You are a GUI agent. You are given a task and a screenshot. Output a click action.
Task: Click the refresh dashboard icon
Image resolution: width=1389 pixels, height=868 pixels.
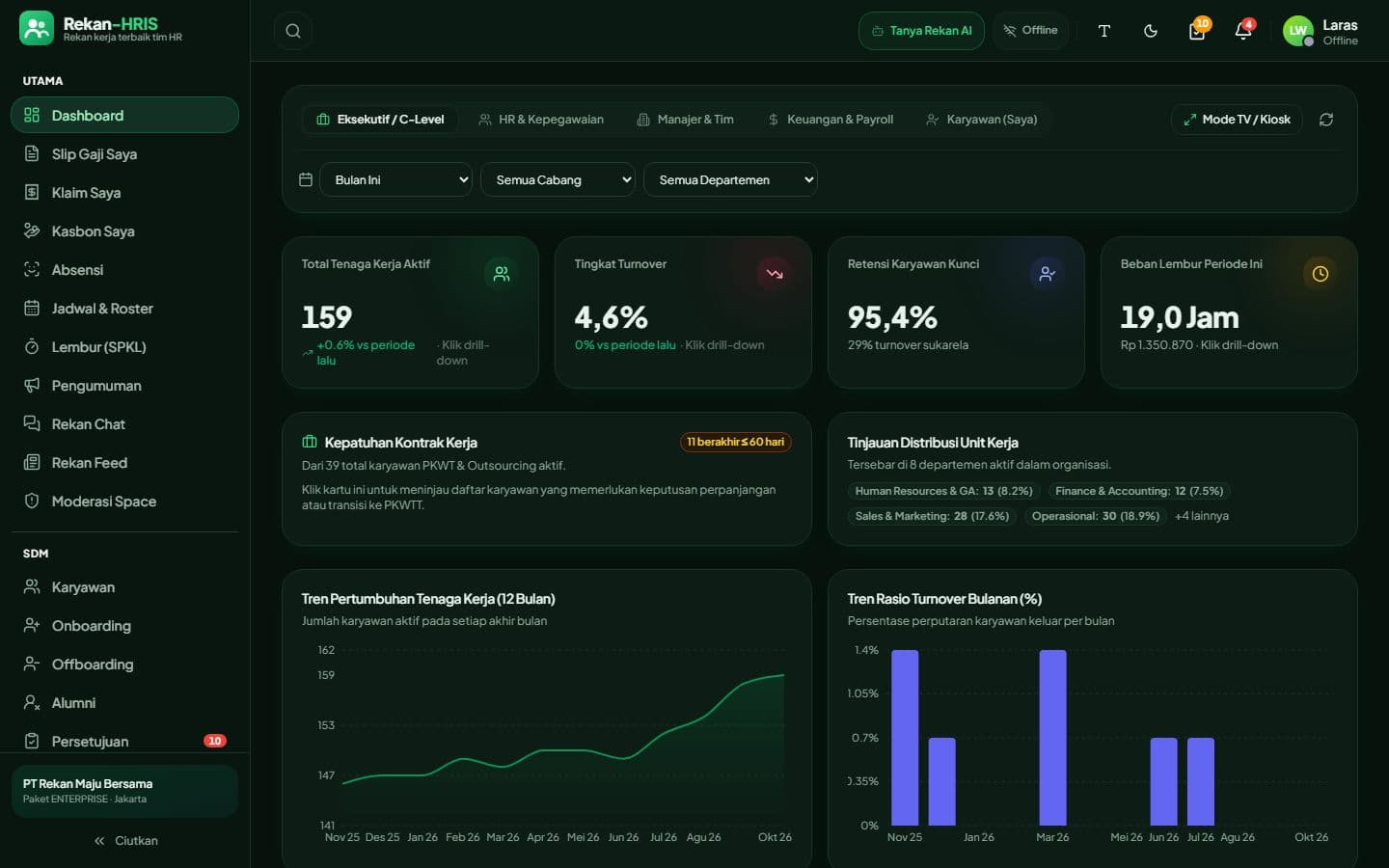1326,120
